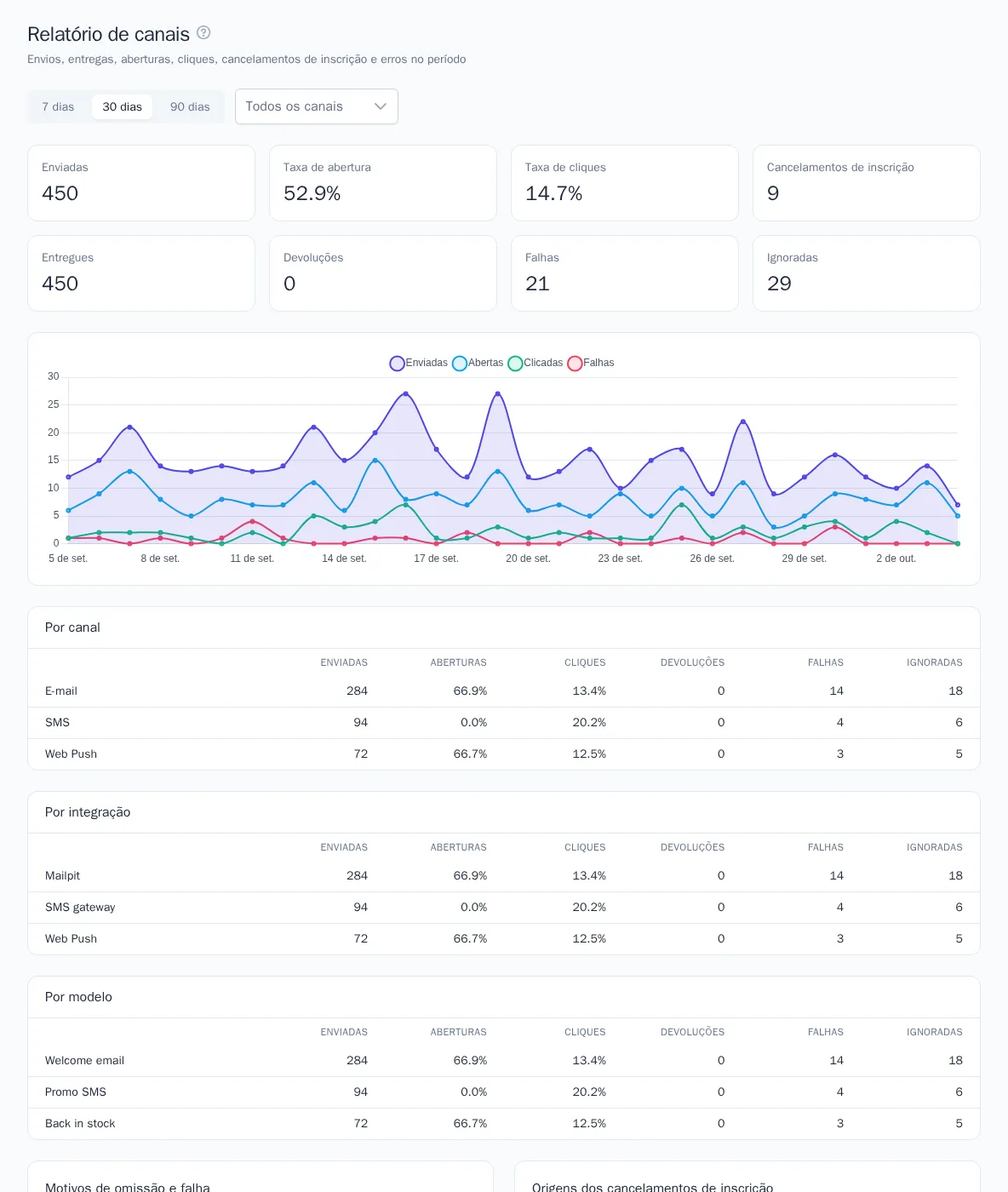1008x1192 pixels.
Task: Click the Promo SMS template row
Action: (x=504, y=1092)
